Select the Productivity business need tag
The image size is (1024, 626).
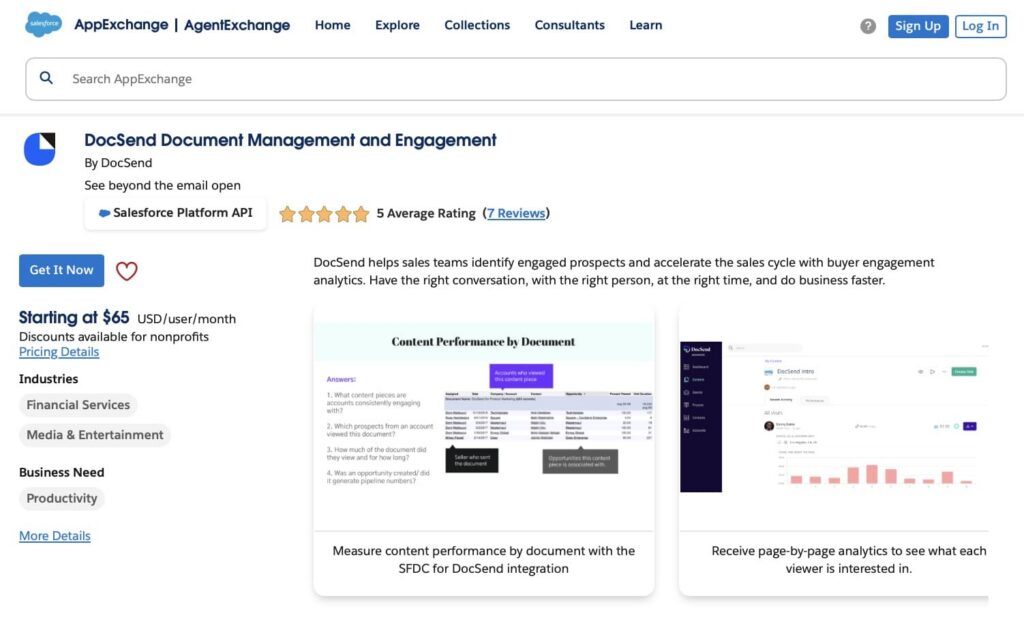click(x=61, y=498)
